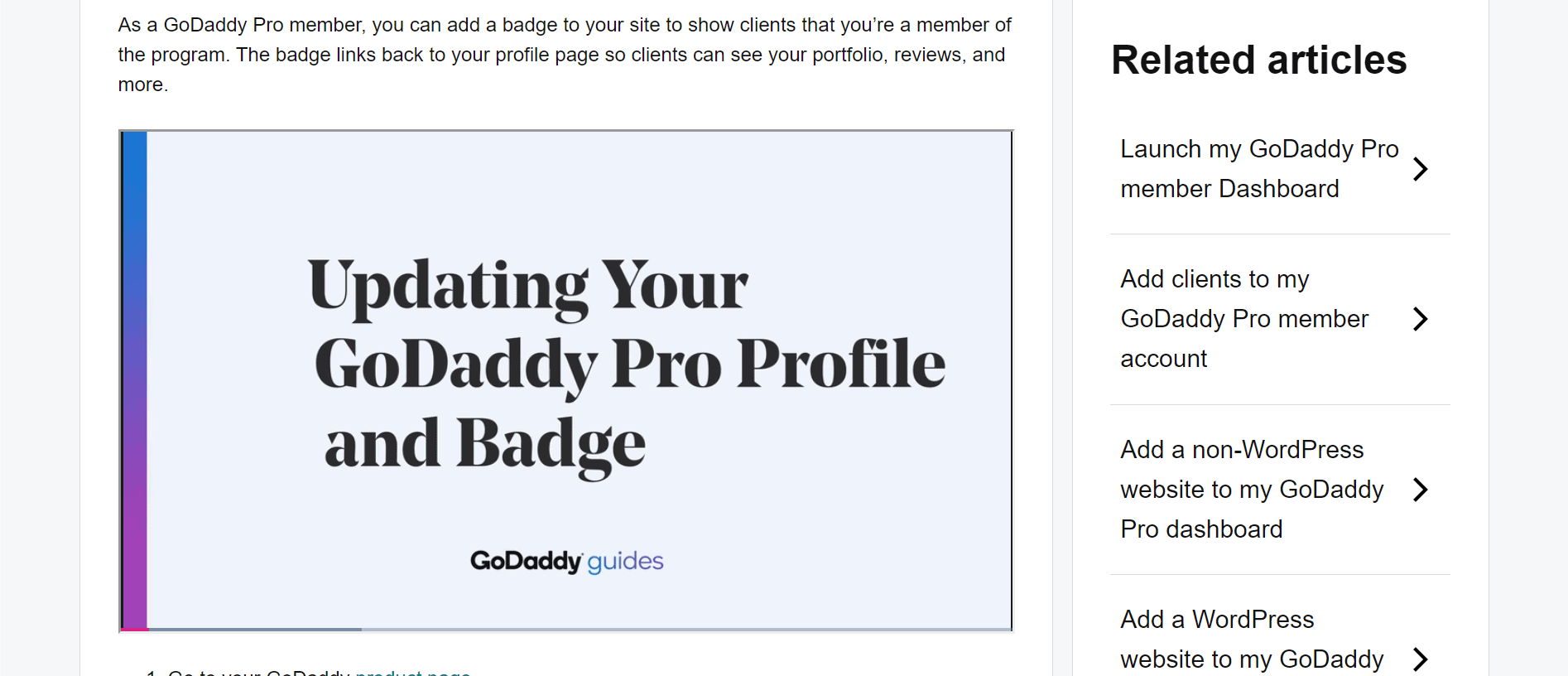Click the played portion of video progress bar

point(241,630)
